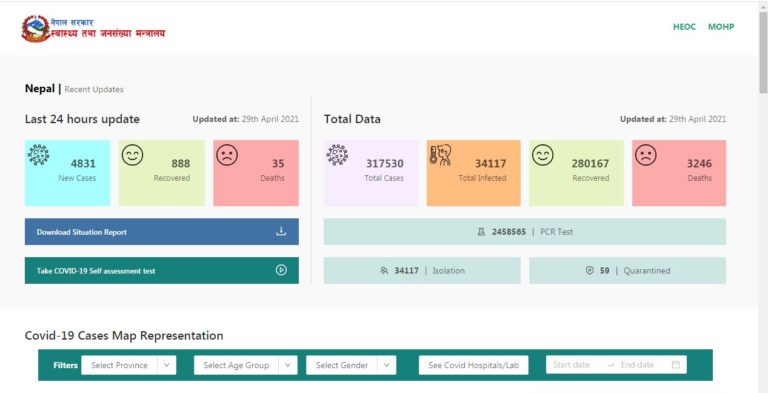Click the Total Data heading
Image resolution: width=768 pixels, height=393 pixels.
[352, 119]
